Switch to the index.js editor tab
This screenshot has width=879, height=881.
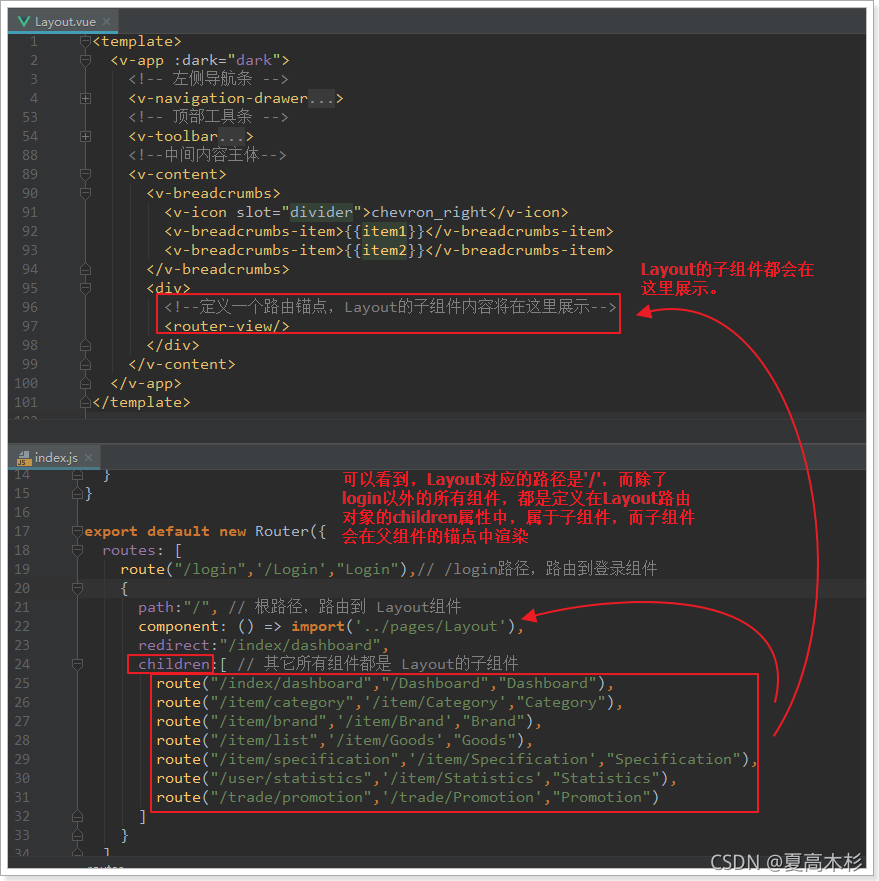pos(55,457)
